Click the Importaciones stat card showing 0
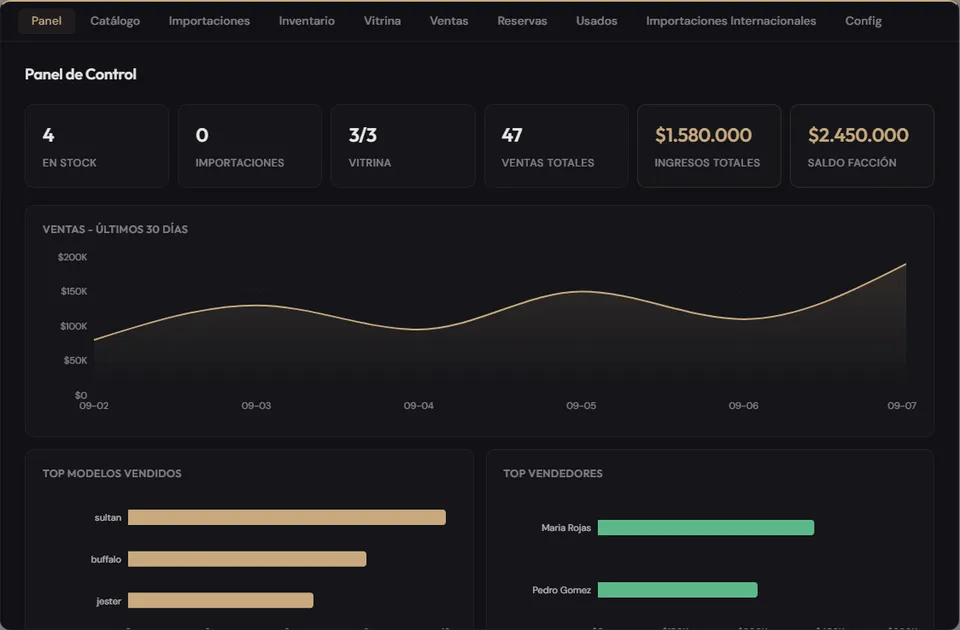This screenshot has width=960, height=630. (x=250, y=146)
